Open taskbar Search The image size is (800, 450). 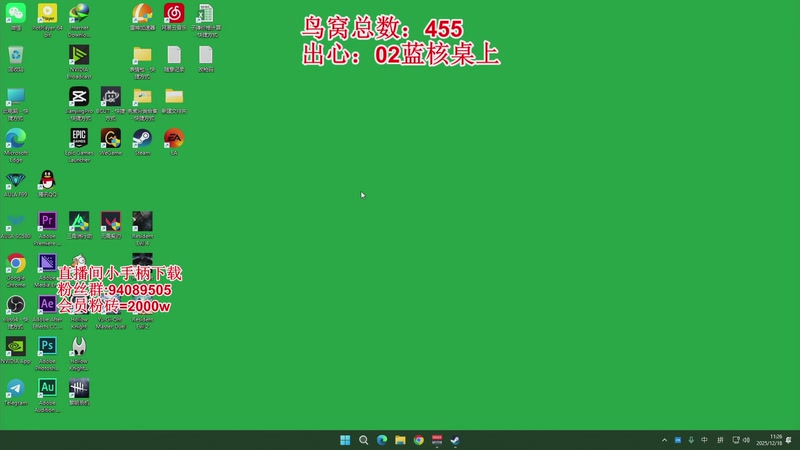[364, 440]
